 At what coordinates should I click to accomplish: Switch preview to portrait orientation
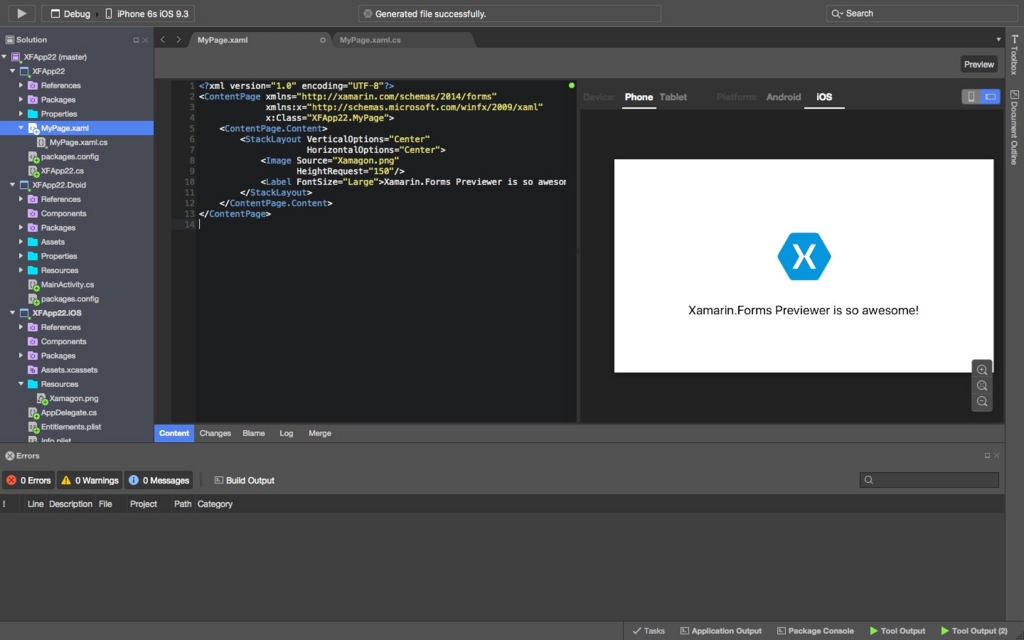[971, 97]
